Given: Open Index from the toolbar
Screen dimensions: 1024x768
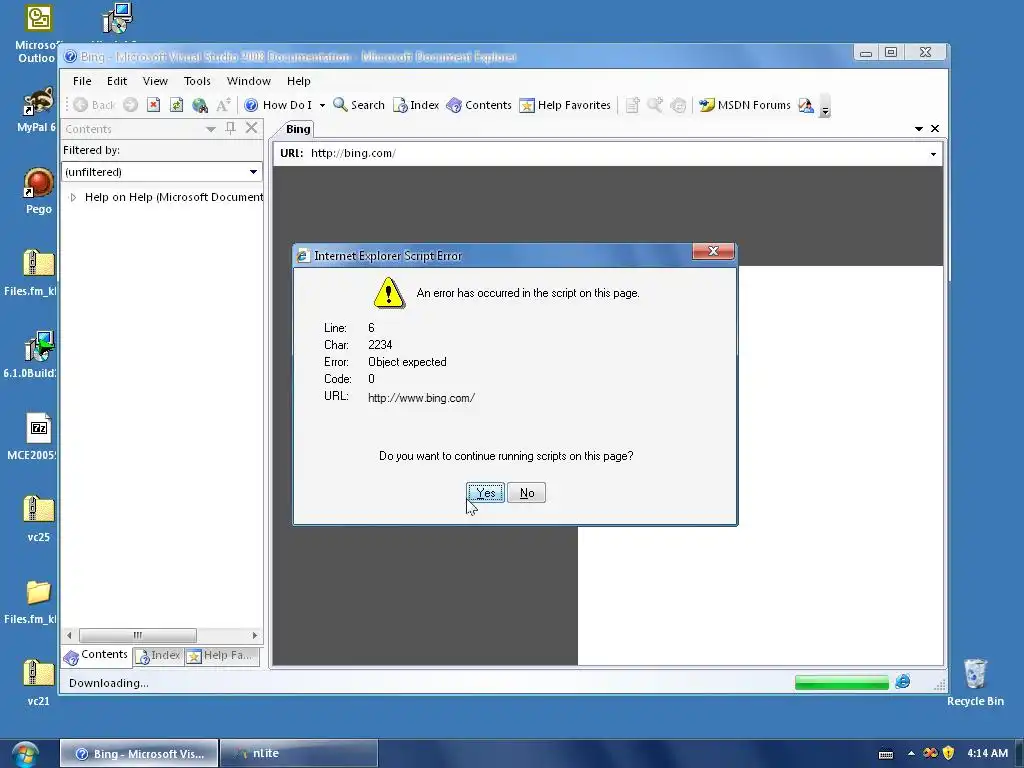Looking at the screenshot, I should point(415,105).
